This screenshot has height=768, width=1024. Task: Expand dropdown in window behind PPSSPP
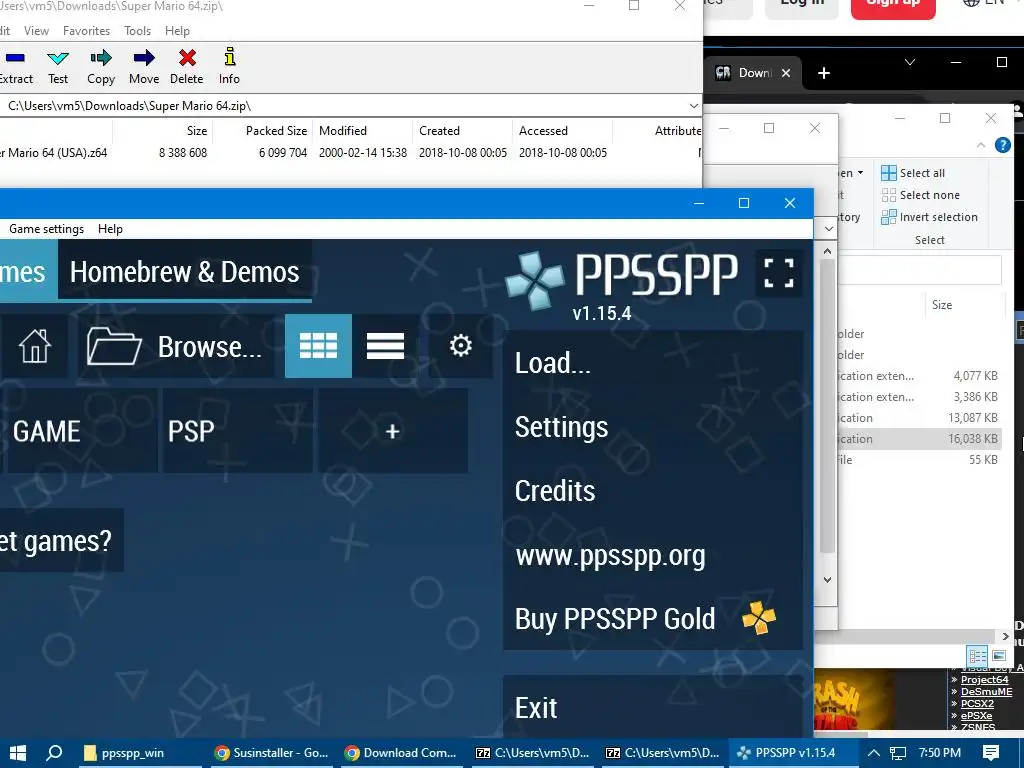tap(829, 229)
